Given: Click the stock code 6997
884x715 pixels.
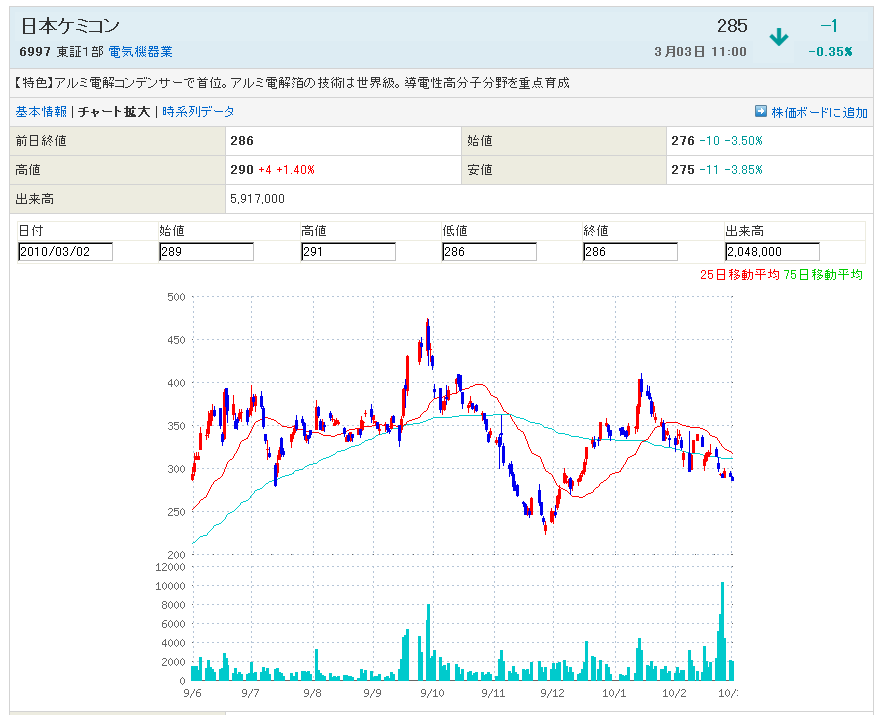Looking at the screenshot, I should pyautogui.click(x=36, y=52).
